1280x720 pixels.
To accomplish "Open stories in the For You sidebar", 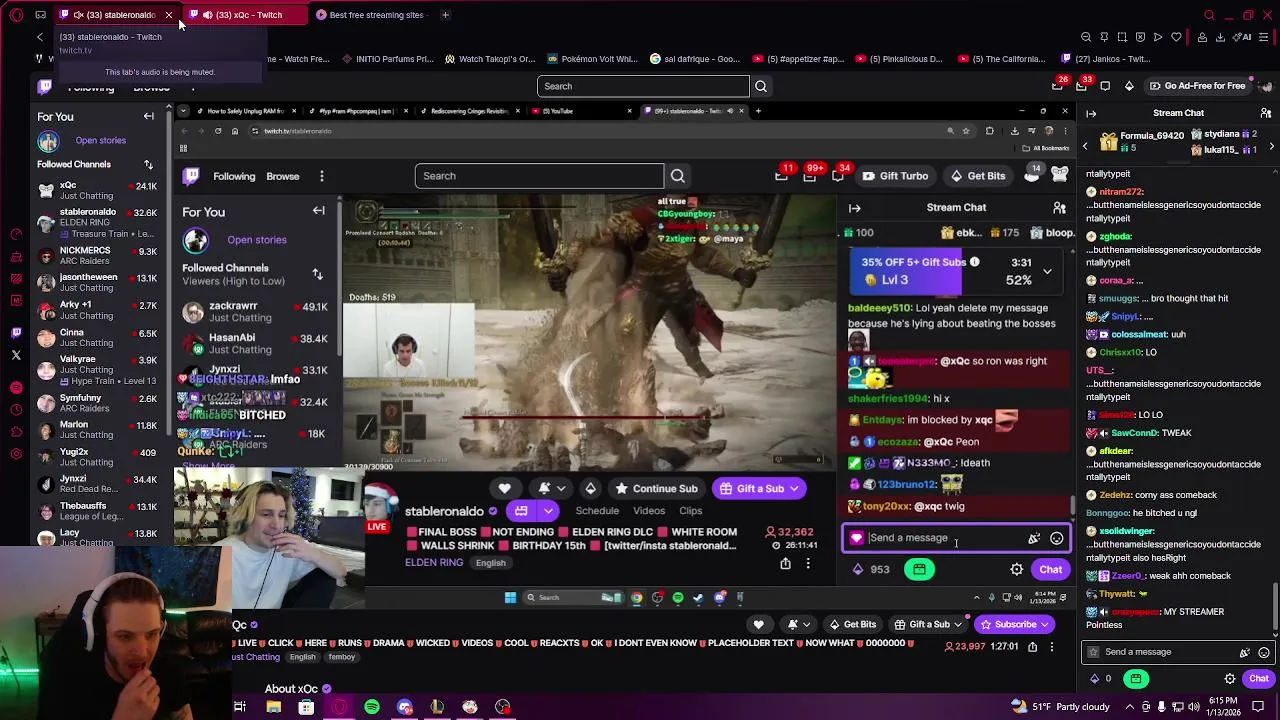I will coord(100,141).
